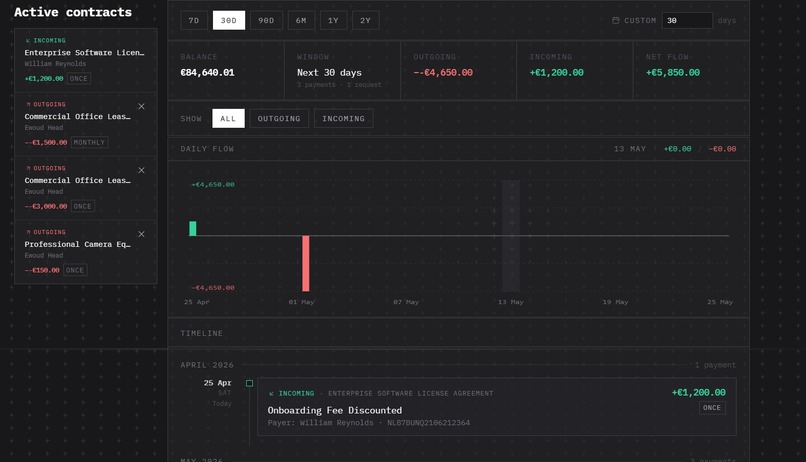Click the incoming arrow icon in timeline entry

(271, 394)
